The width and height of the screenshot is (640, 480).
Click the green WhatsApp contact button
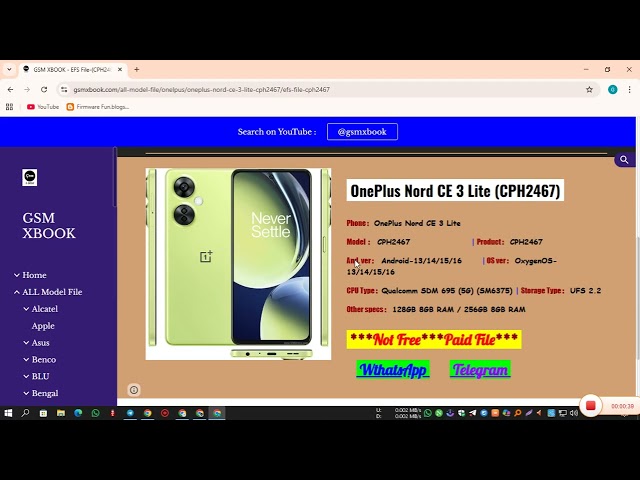click(393, 370)
